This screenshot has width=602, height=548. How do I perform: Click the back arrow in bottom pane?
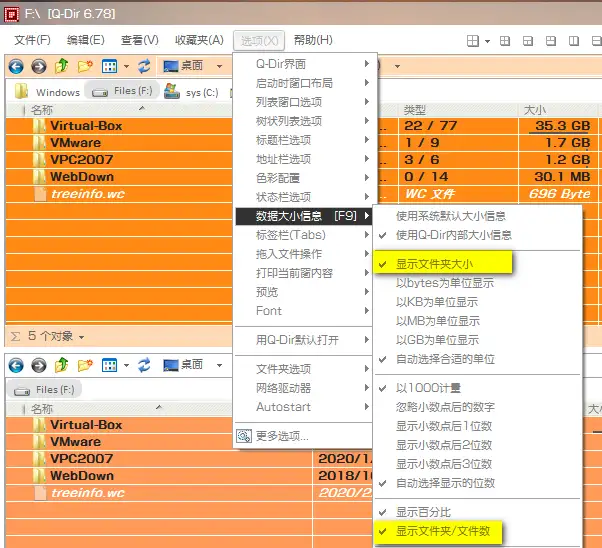click(16, 365)
